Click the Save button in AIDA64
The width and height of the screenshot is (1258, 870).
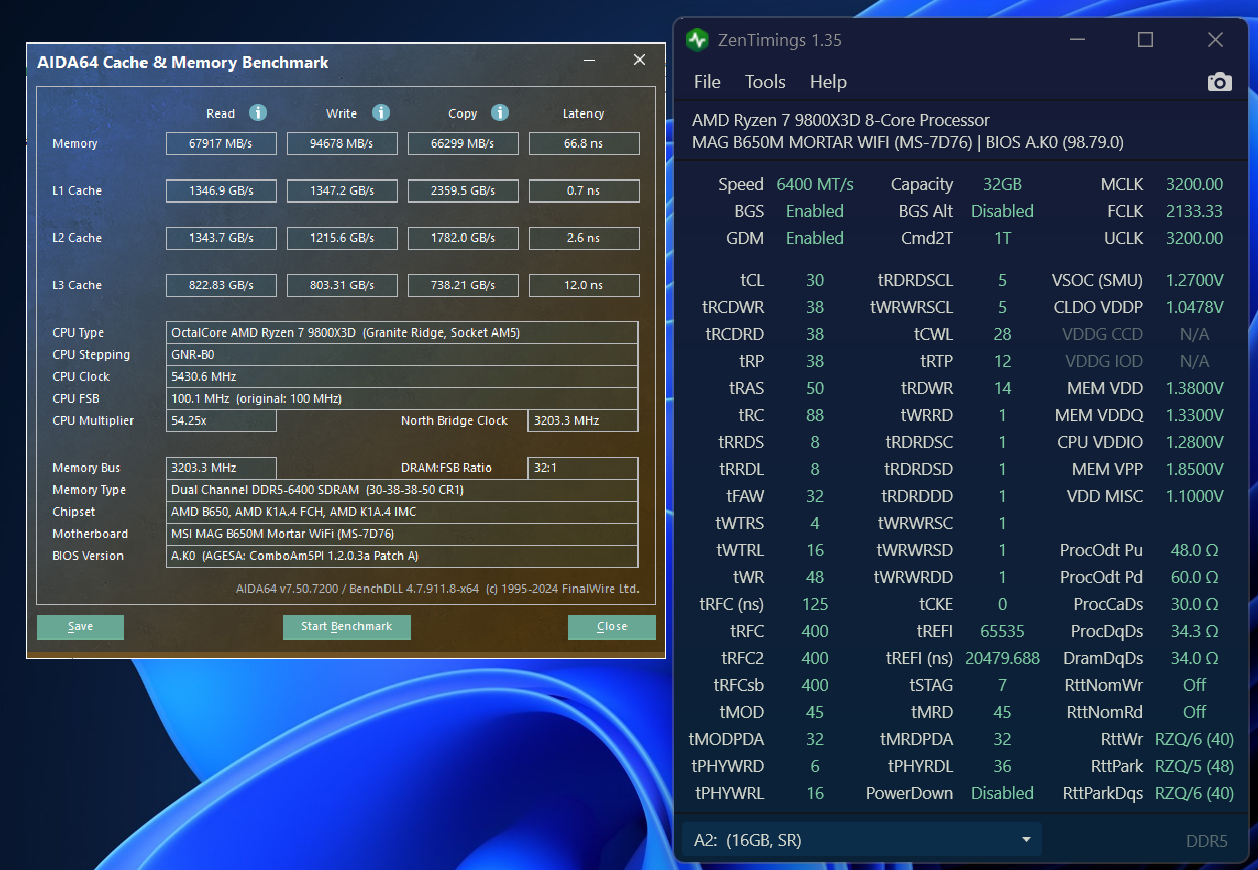pos(80,627)
